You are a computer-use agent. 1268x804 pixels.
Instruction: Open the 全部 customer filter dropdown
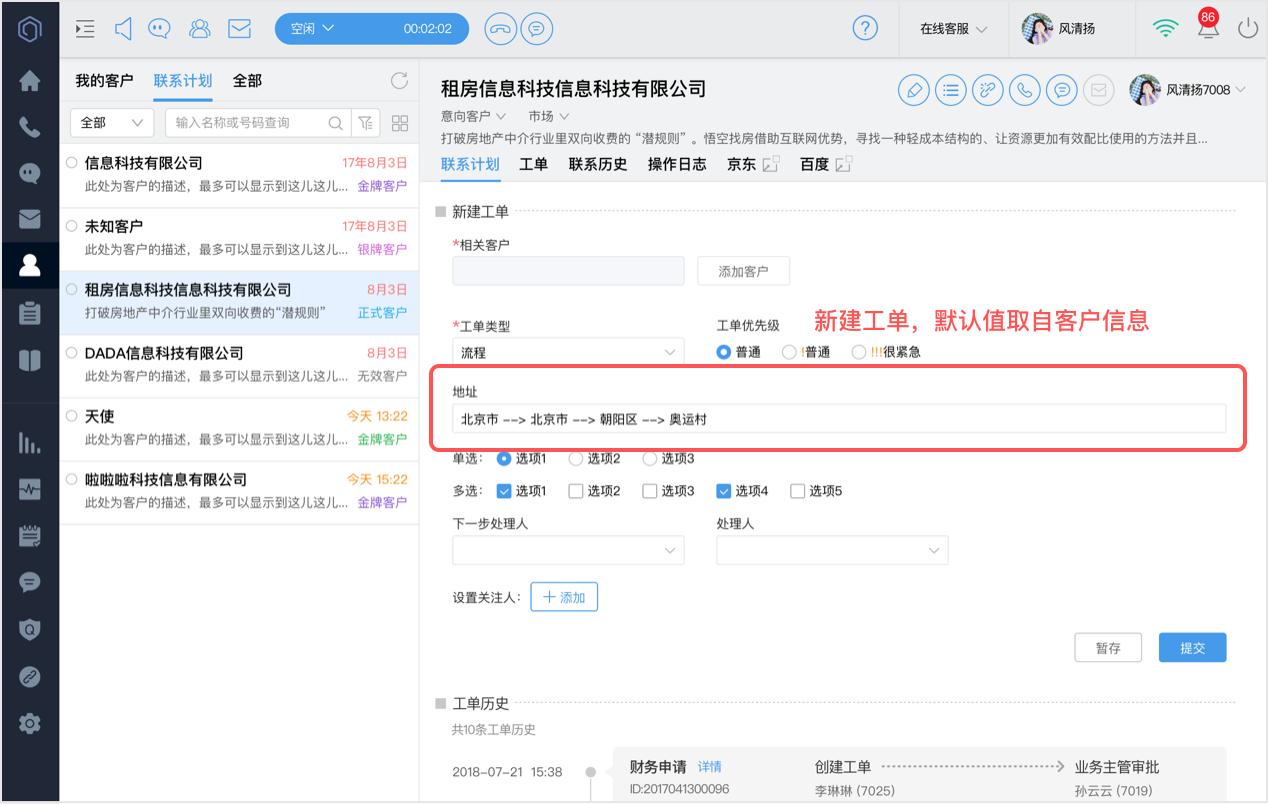[111, 123]
